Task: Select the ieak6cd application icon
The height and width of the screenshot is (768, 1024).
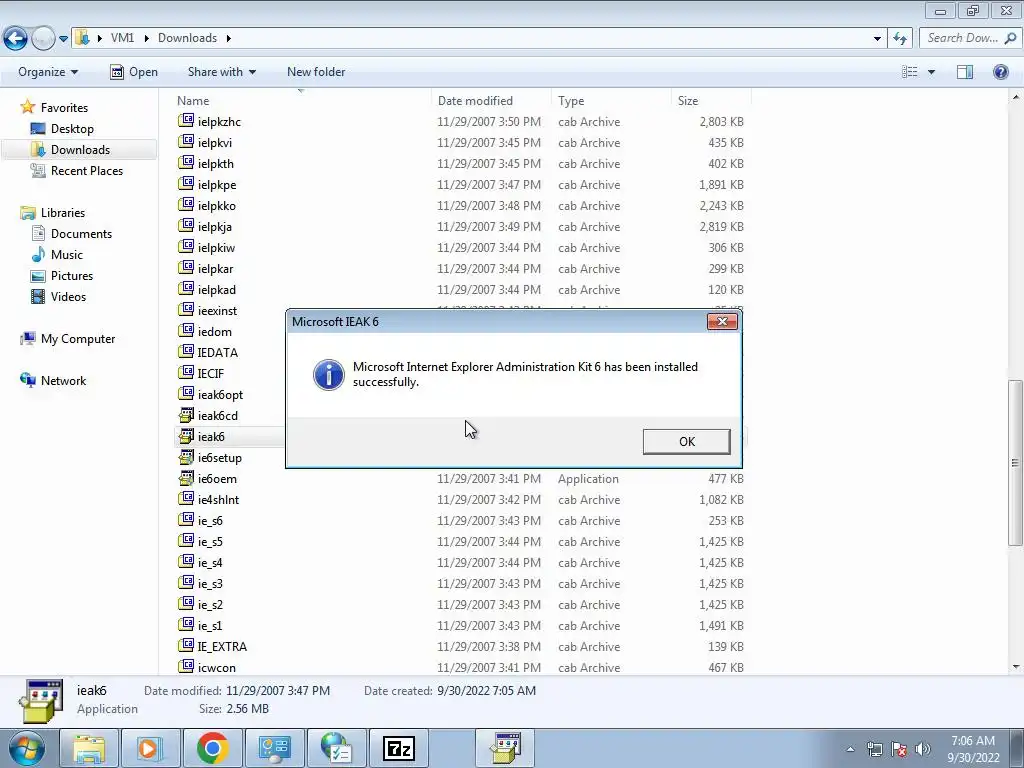Action: coord(186,415)
